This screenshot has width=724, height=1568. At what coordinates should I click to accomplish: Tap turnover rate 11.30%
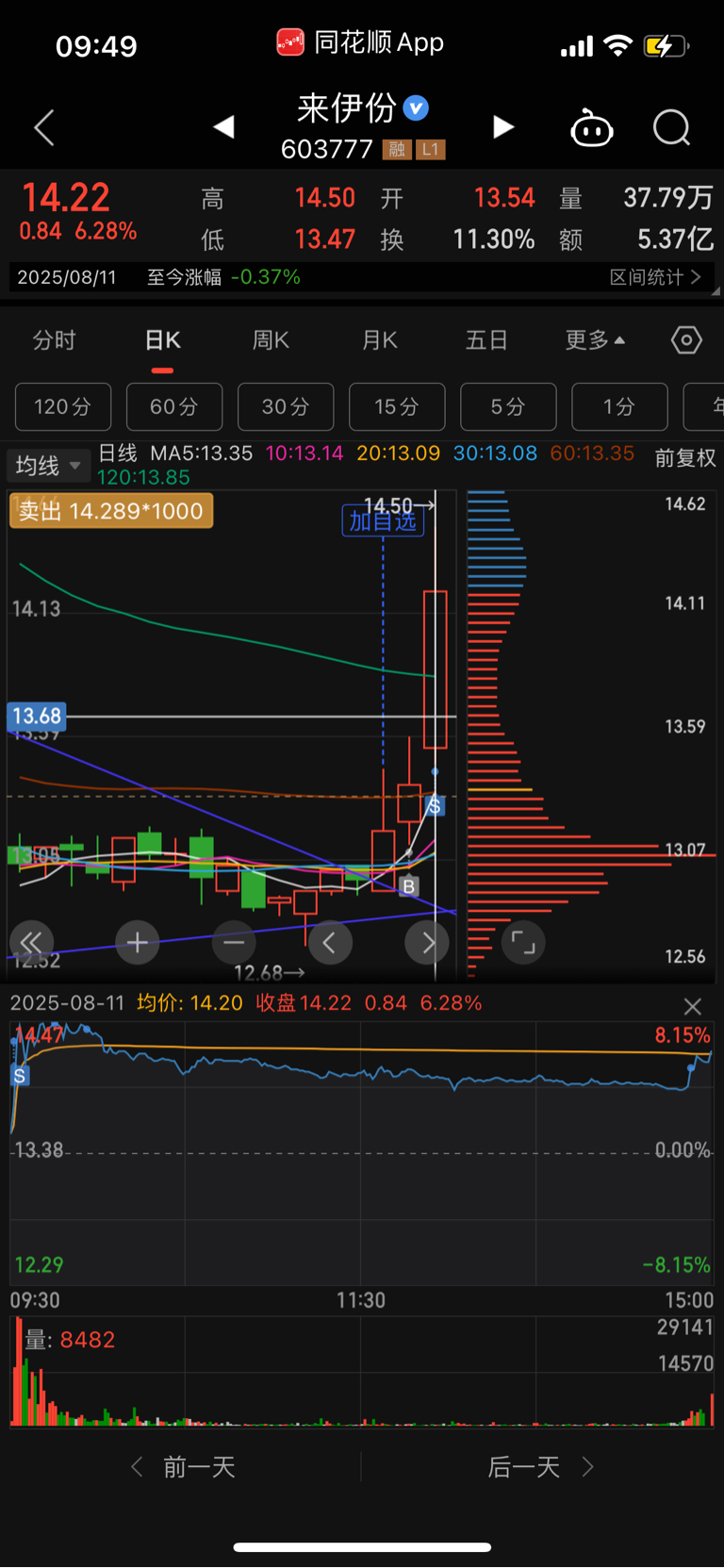[494, 239]
